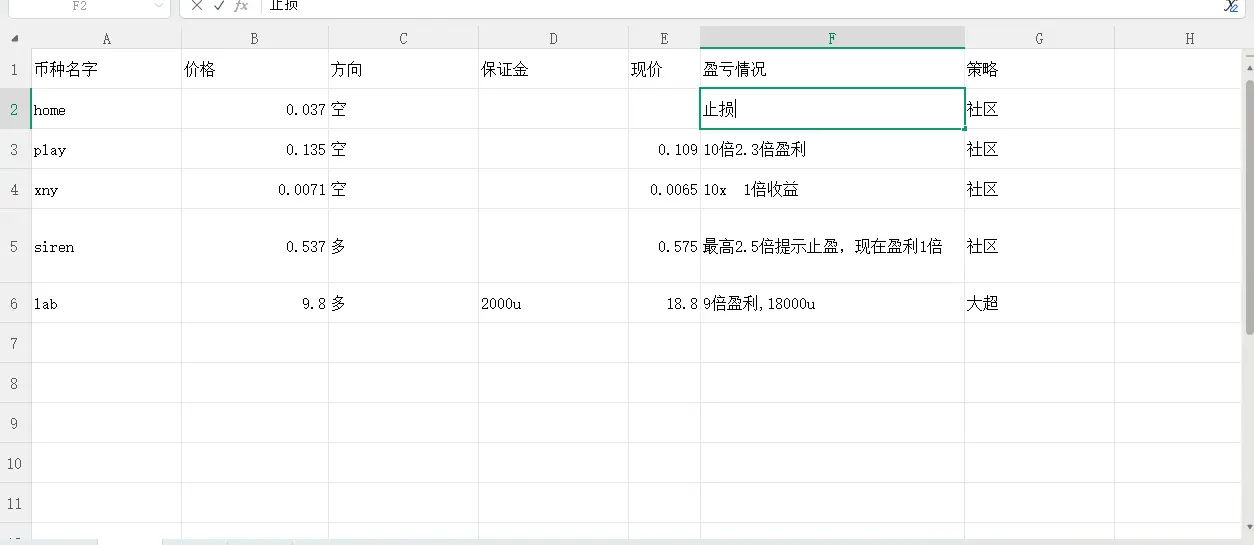Select column D header
Image resolution: width=1254 pixels, height=545 pixels.
[553, 39]
